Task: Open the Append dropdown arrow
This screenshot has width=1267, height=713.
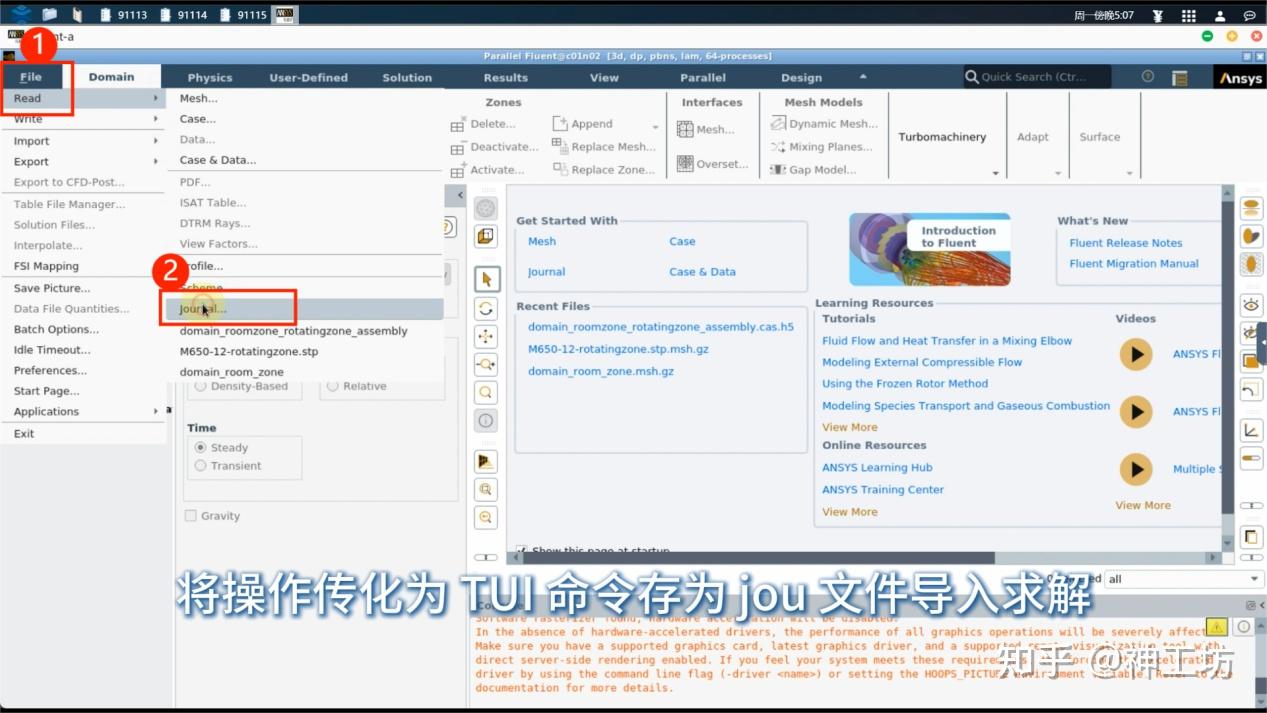Action: point(655,127)
